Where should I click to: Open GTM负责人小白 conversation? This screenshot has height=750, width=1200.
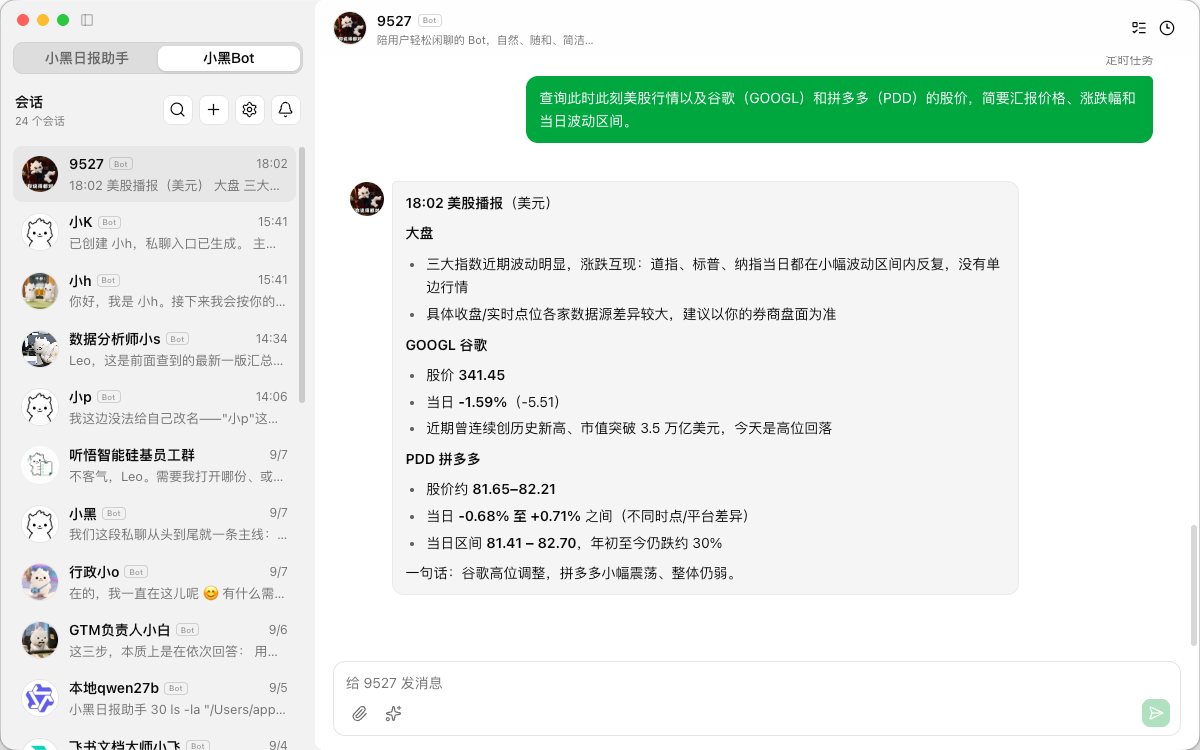[155, 640]
